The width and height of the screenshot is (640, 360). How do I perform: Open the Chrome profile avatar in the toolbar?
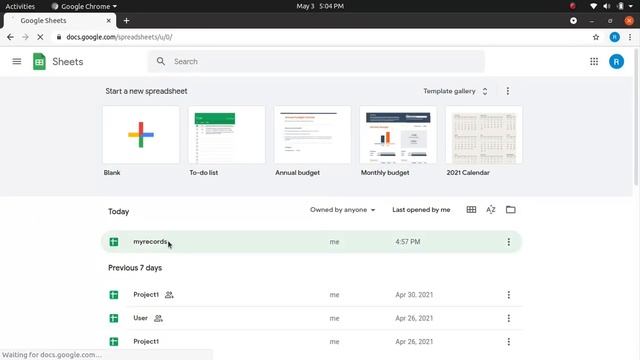tap(614, 37)
